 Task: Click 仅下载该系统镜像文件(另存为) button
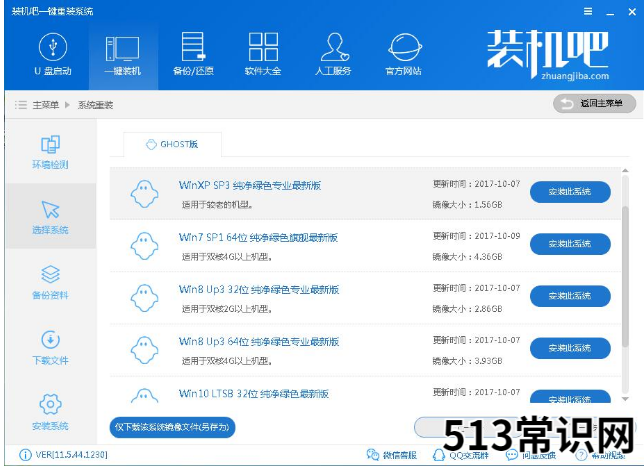tap(172, 427)
